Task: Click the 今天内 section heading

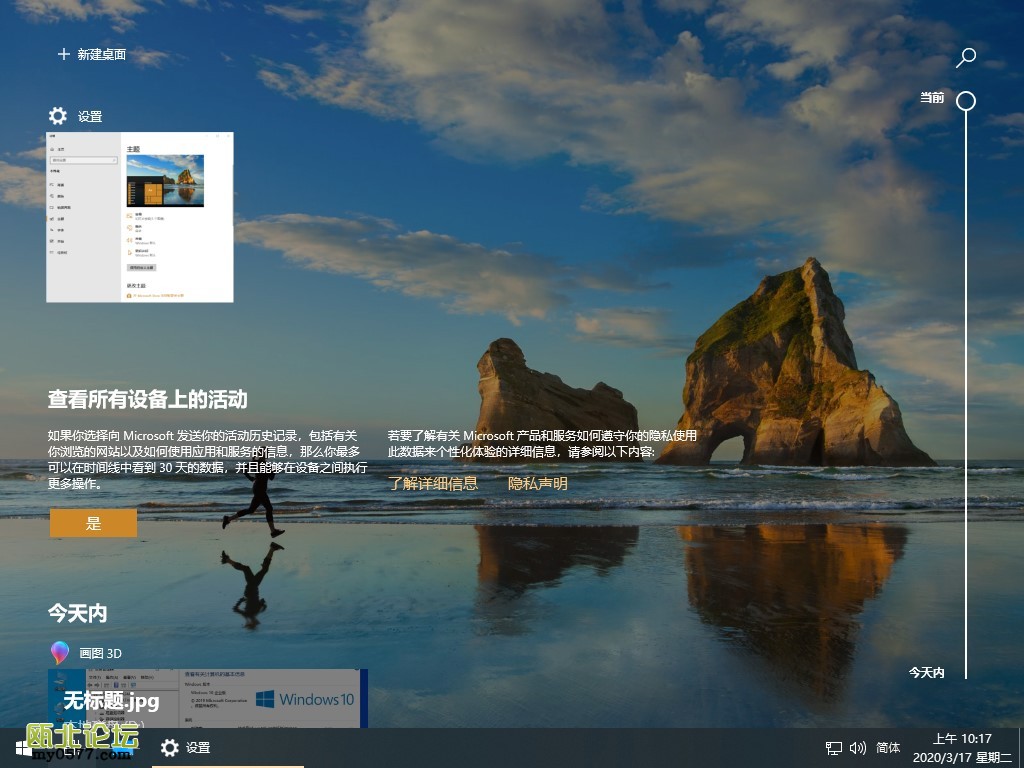Action: [77, 612]
